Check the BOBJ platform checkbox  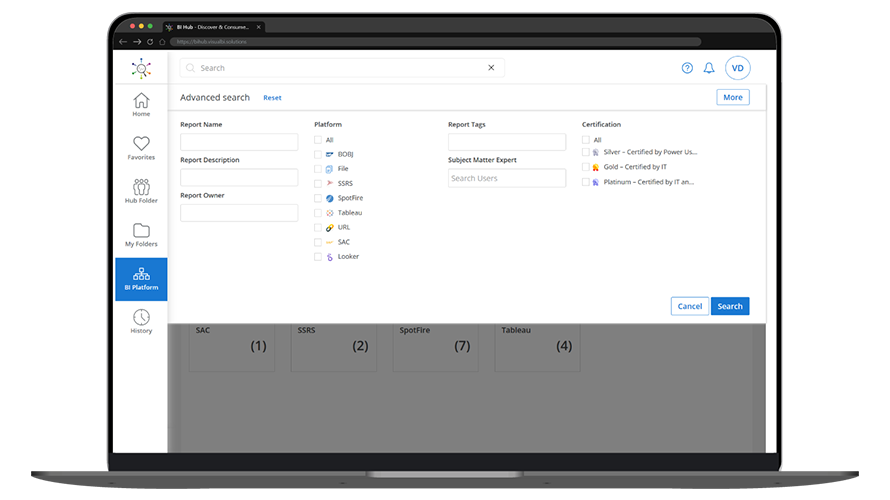click(318, 154)
